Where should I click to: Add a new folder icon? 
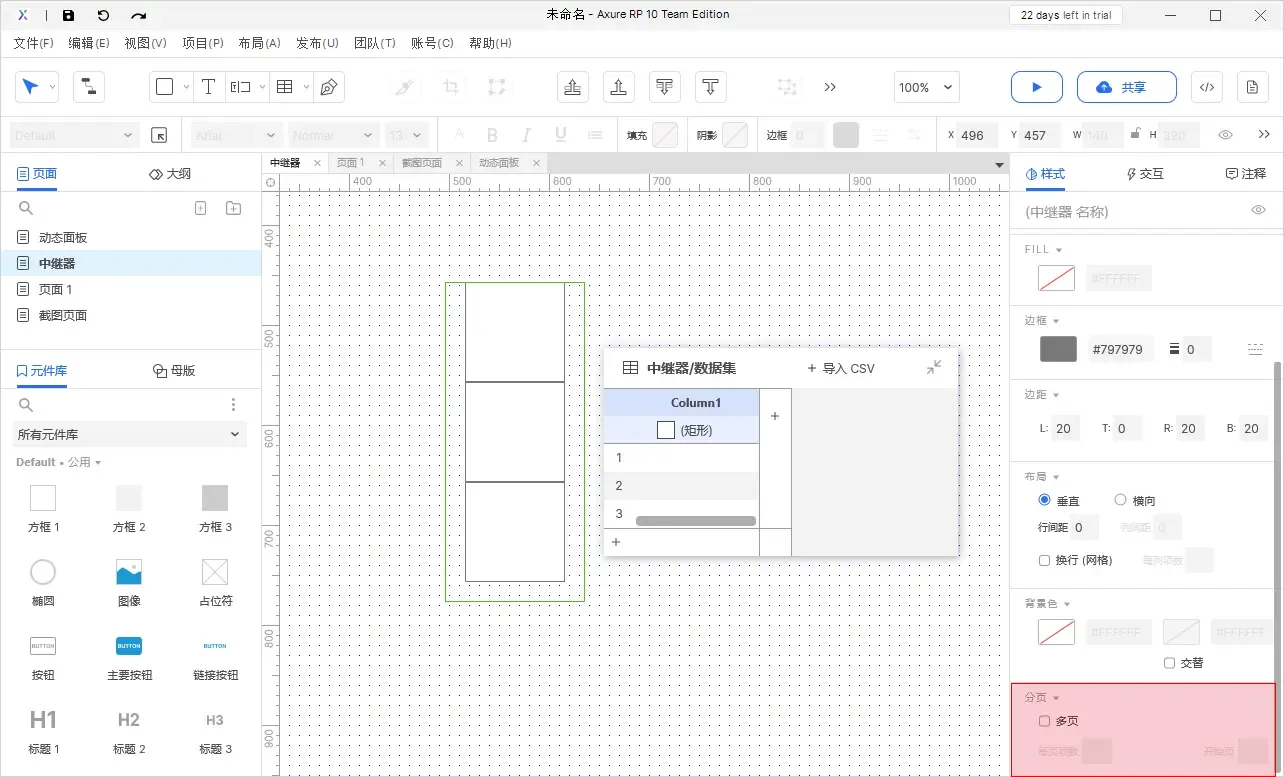[233, 208]
